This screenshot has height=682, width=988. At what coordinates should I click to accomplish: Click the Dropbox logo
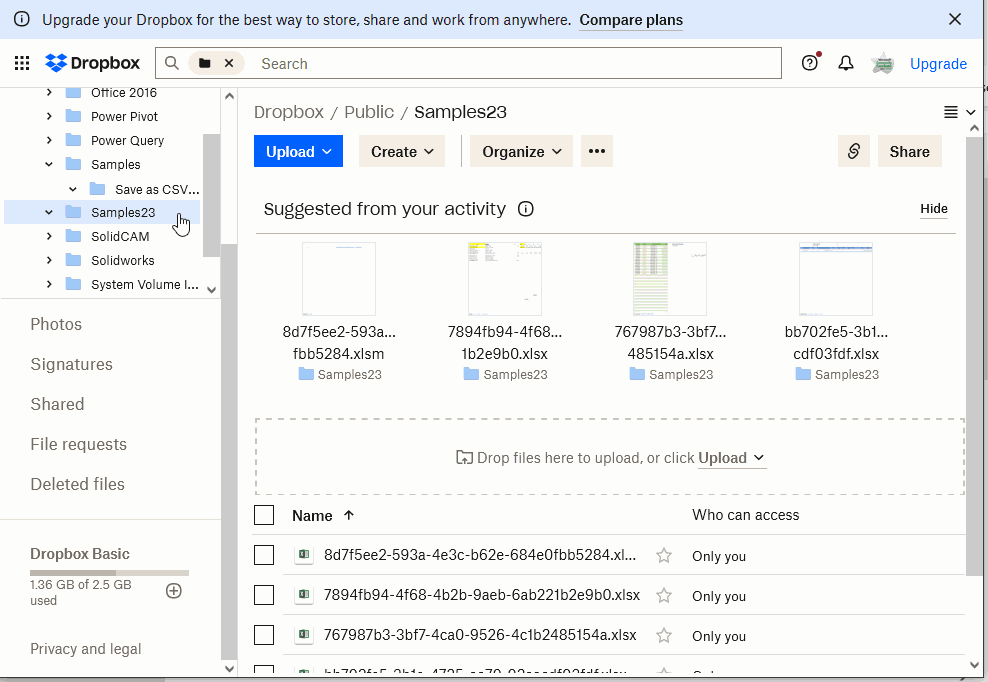[93, 63]
